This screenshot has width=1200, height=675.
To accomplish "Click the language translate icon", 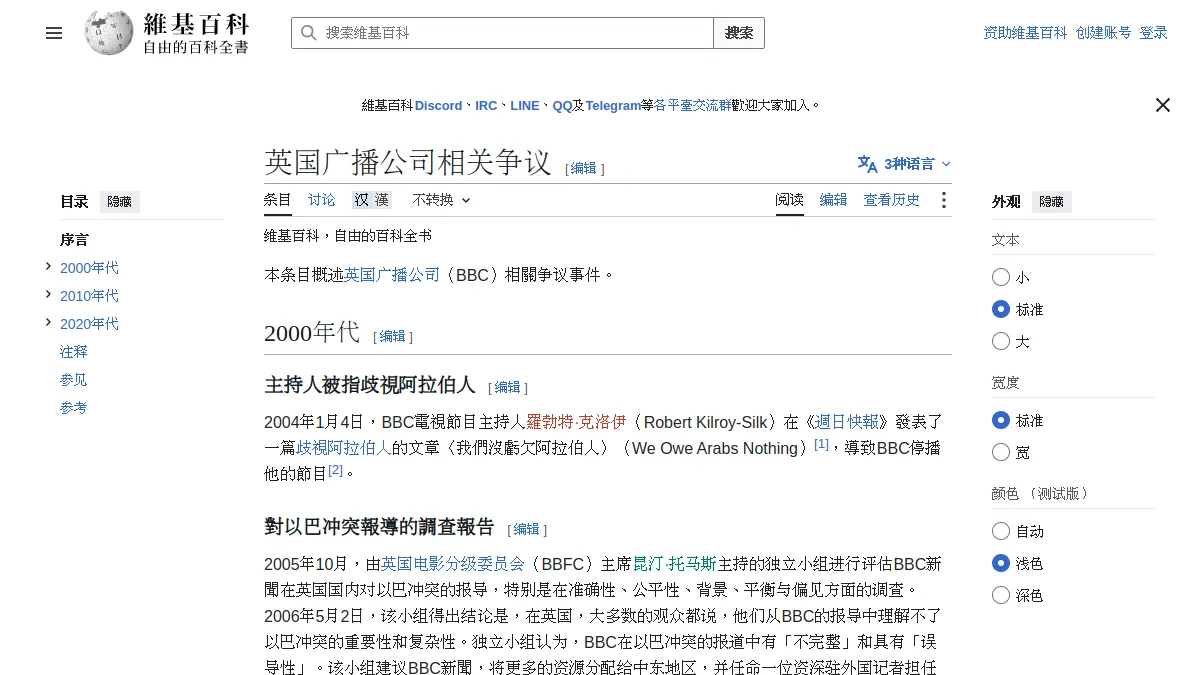I will pos(867,164).
